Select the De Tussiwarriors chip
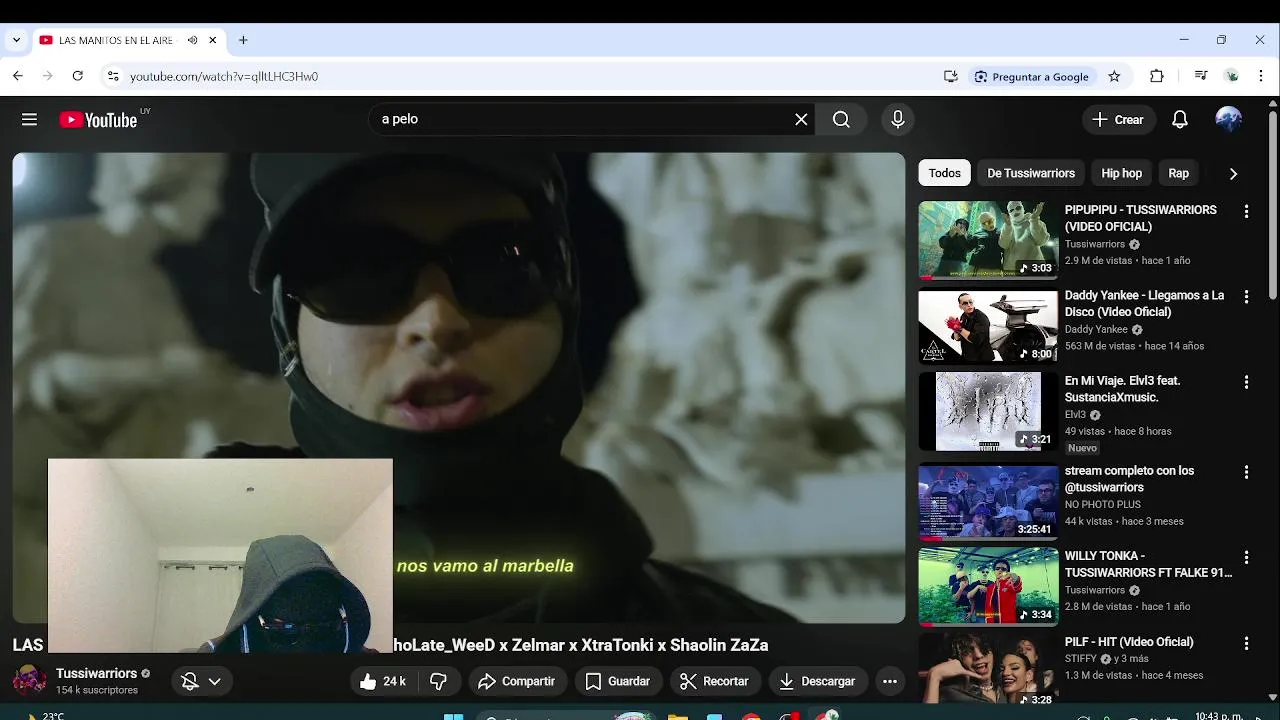 [1031, 173]
